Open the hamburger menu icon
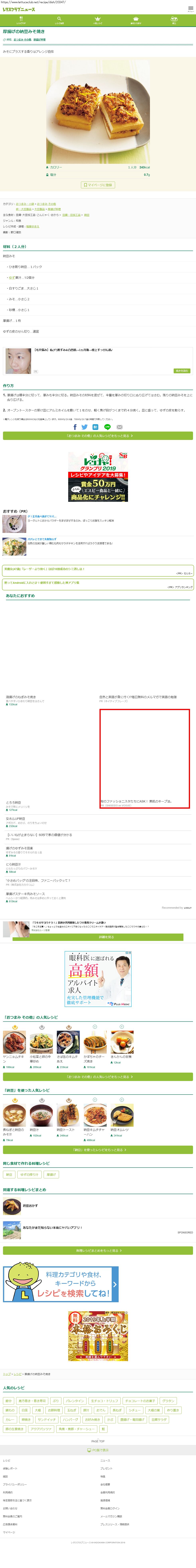 (x=191, y=10)
